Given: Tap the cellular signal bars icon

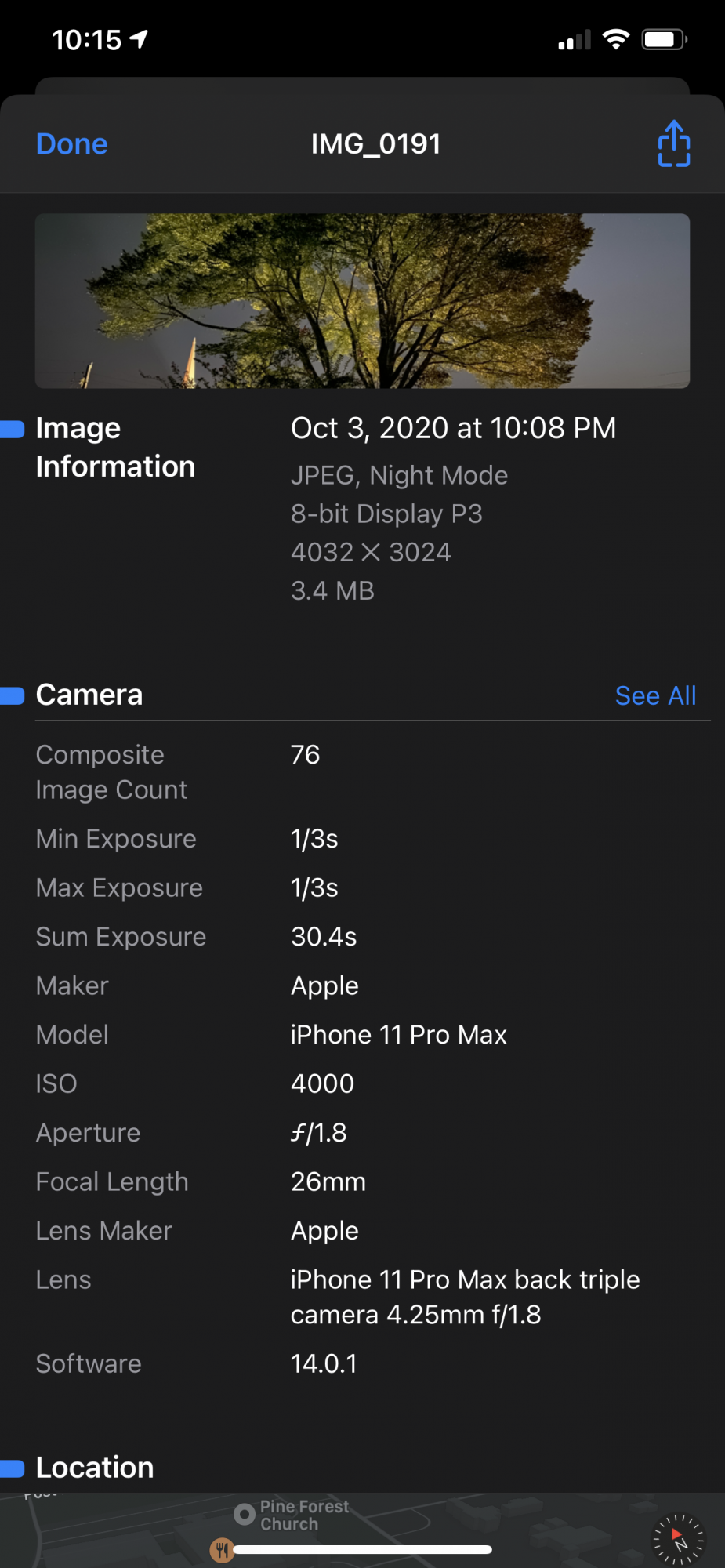Looking at the screenshot, I should 574,40.
